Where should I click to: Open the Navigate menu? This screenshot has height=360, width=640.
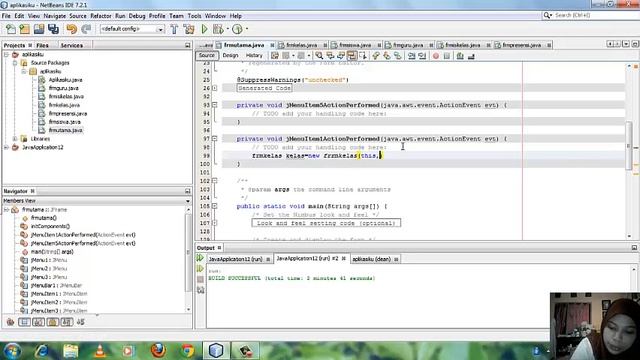[x=55, y=16]
